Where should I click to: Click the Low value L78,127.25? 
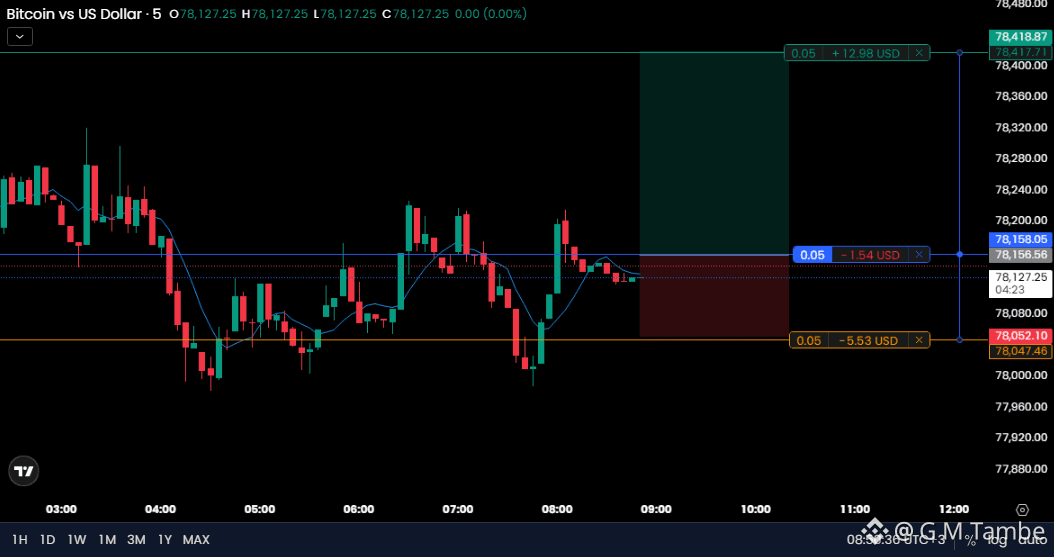click(346, 14)
